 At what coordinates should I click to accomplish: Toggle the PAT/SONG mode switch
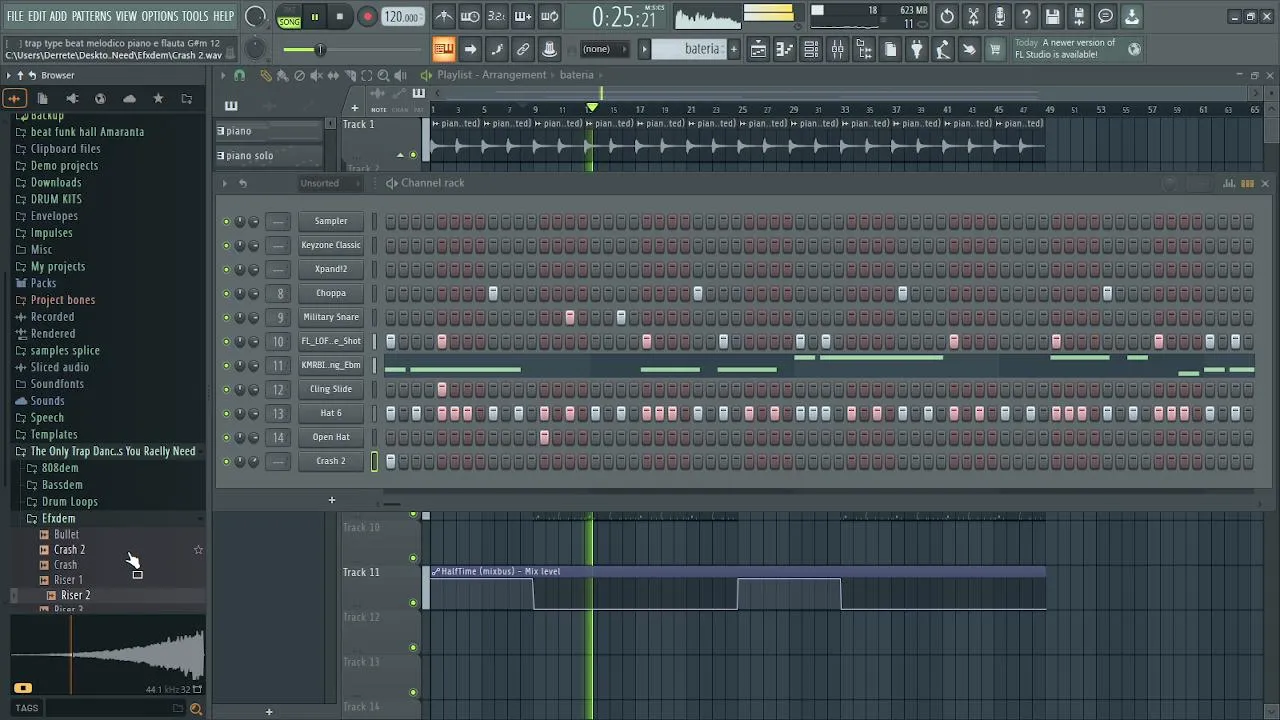[x=289, y=17]
